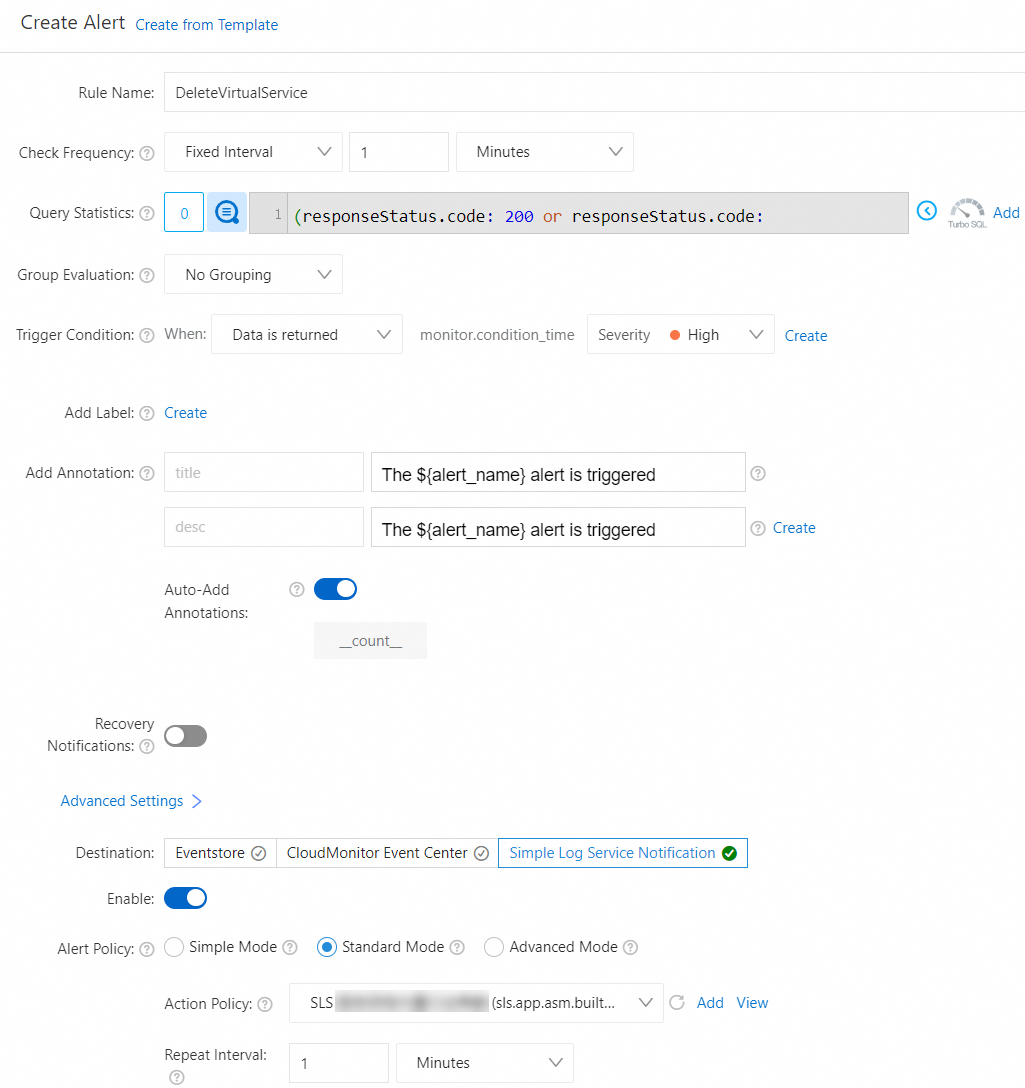Open help icon next to Add Annotation
Image resolution: width=1025 pixels, height=1088 pixels.
tap(146, 473)
